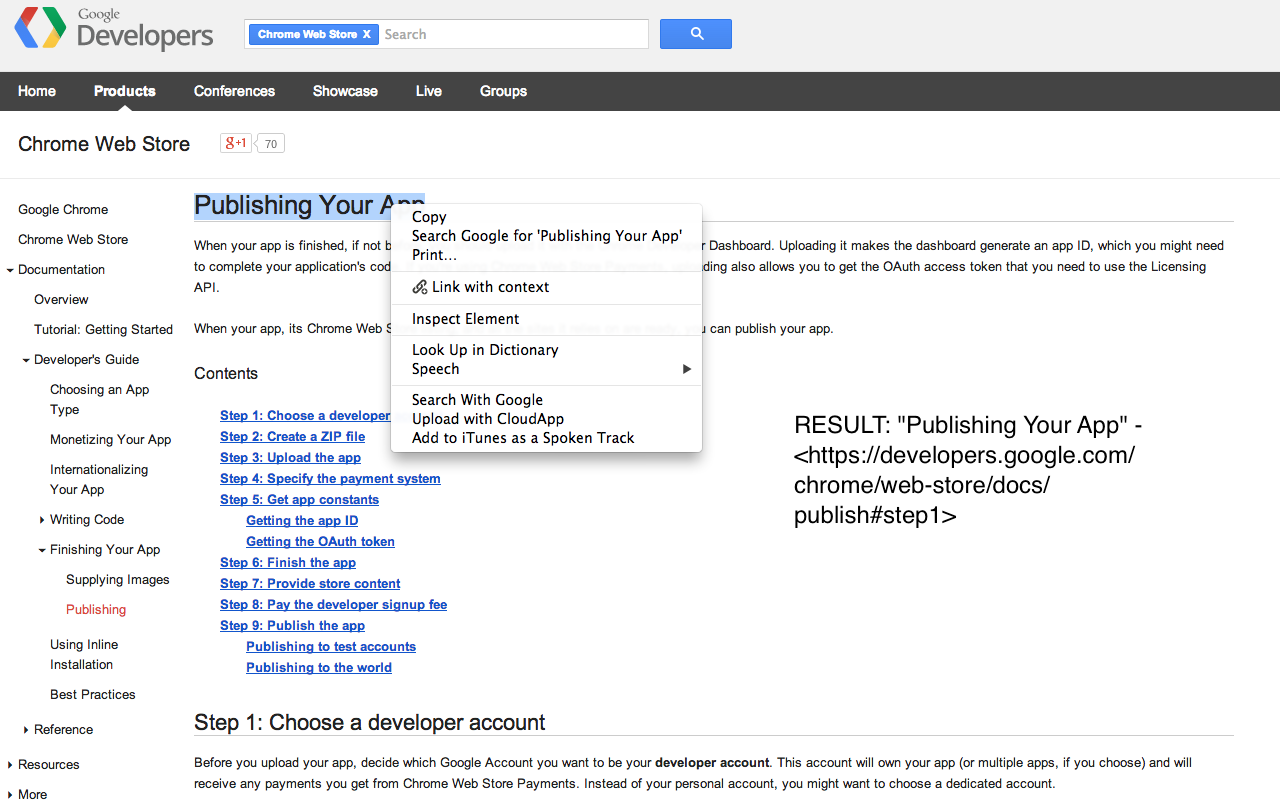Image resolution: width=1280 pixels, height=800 pixels.
Task: Open the Groups nav tab
Action: click(503, 91)
